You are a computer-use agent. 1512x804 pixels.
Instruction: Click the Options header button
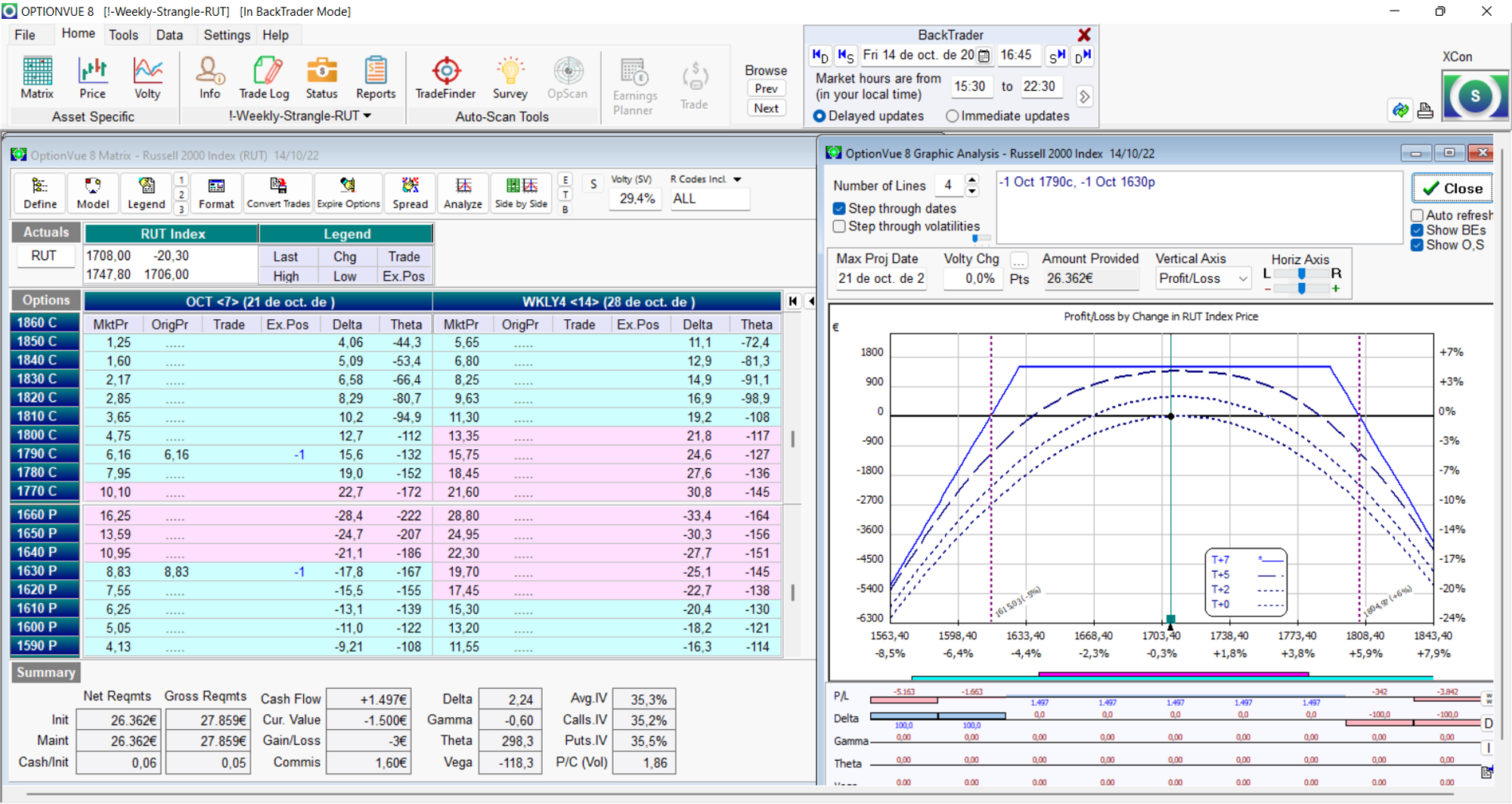[46, 300]
